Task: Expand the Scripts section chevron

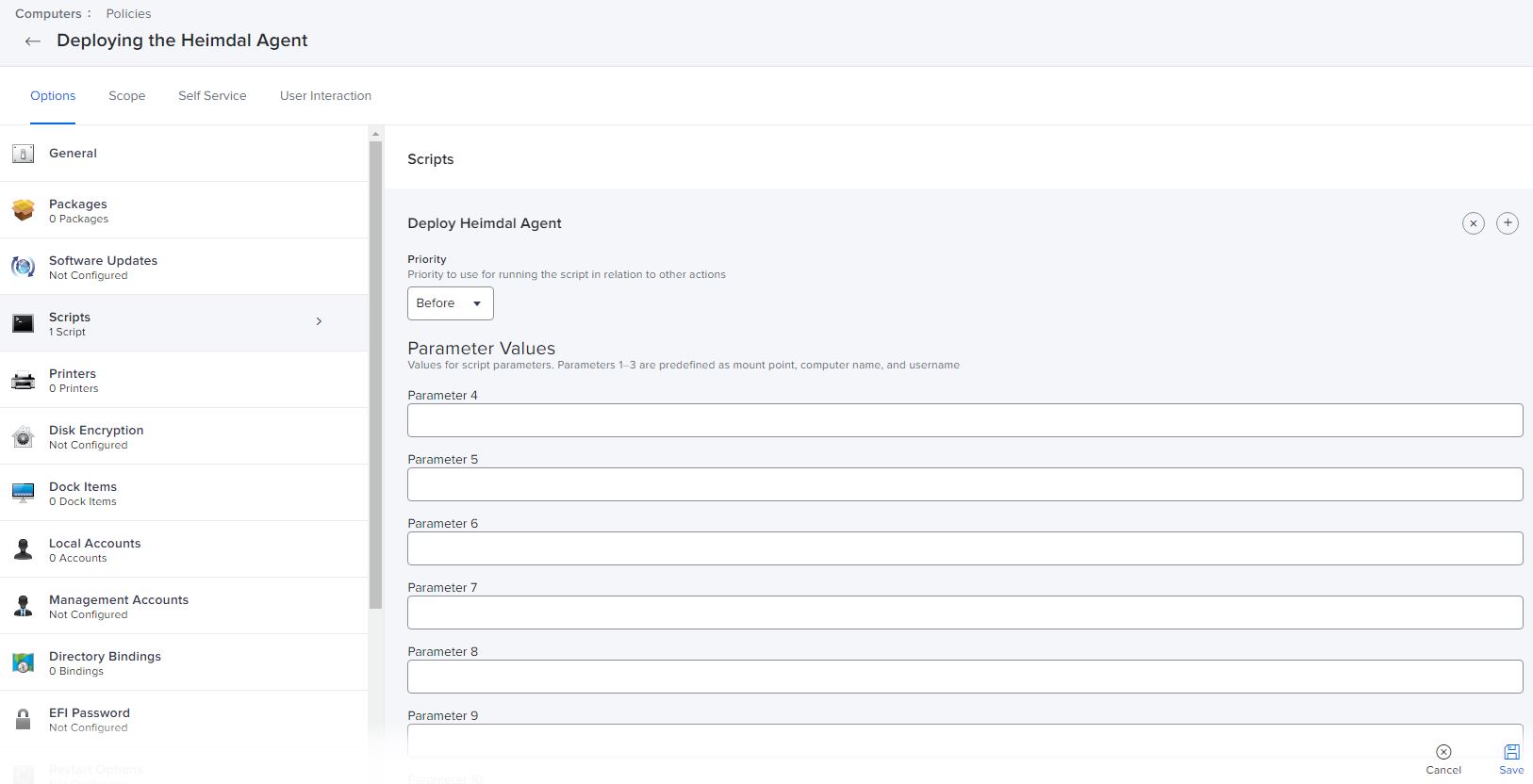Action: tap(319, 322)
